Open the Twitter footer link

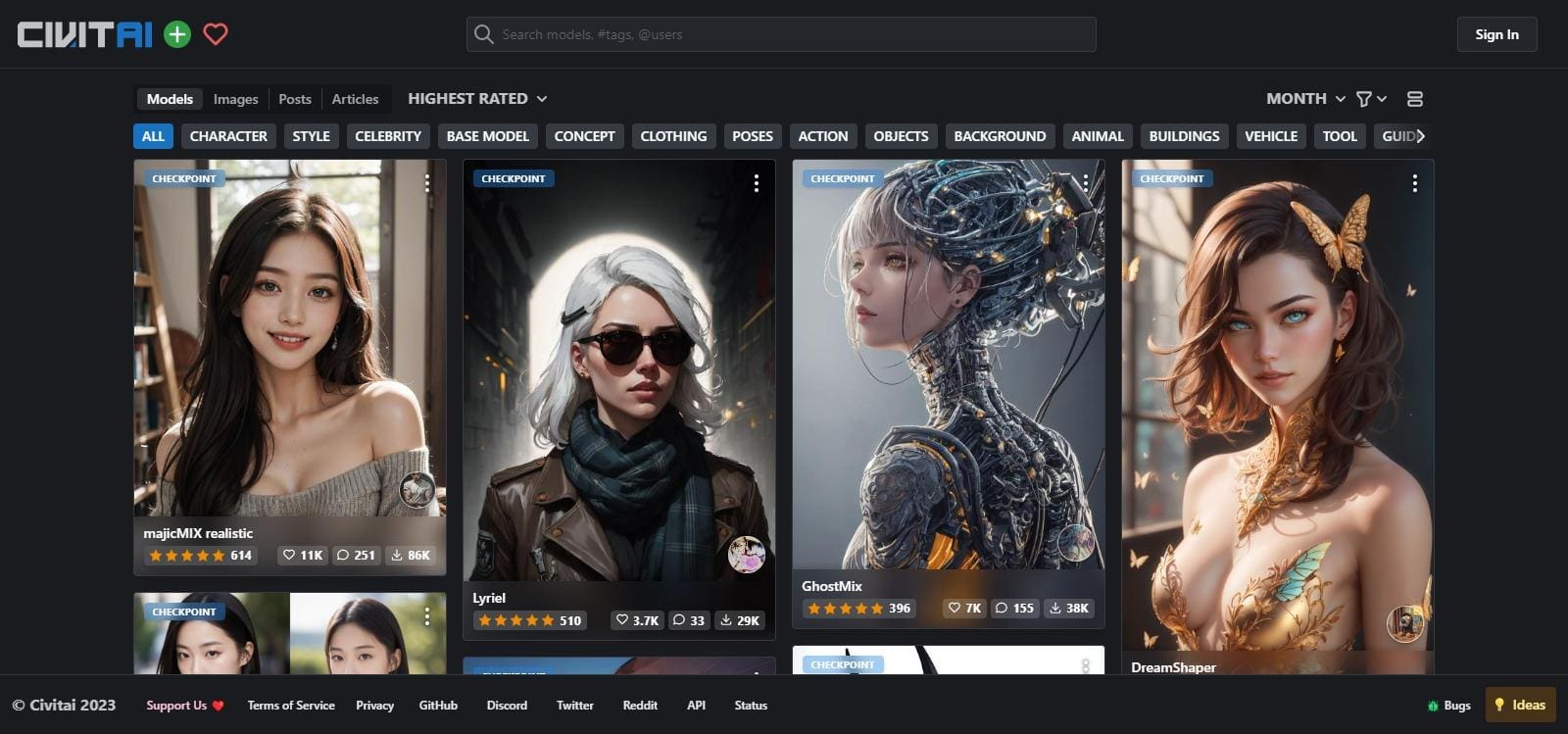[x=575, y=706]
